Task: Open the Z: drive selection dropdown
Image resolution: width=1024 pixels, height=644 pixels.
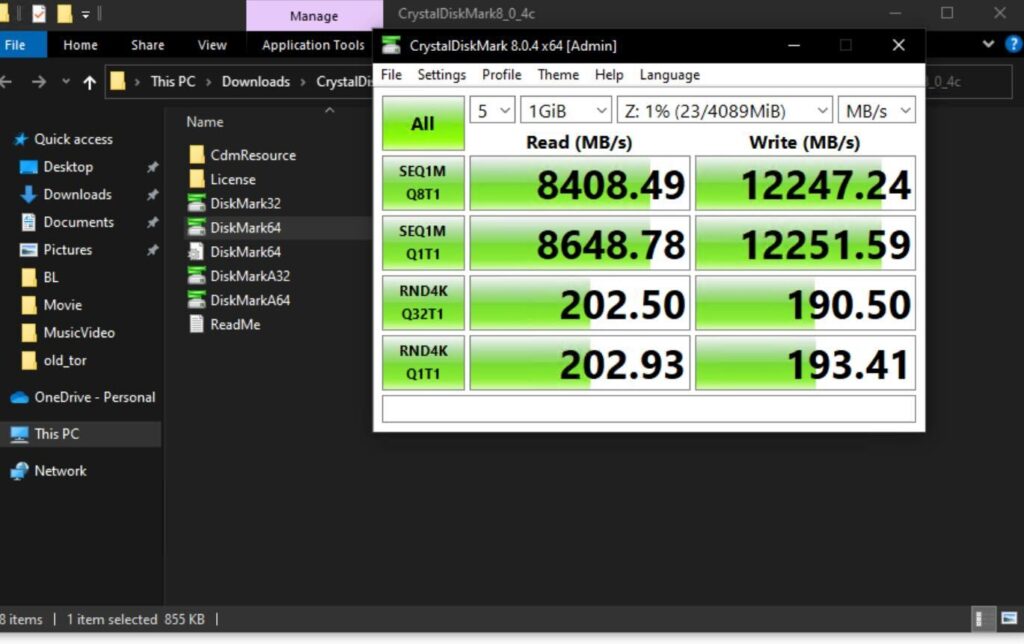Action: click(x=725, y=110)
